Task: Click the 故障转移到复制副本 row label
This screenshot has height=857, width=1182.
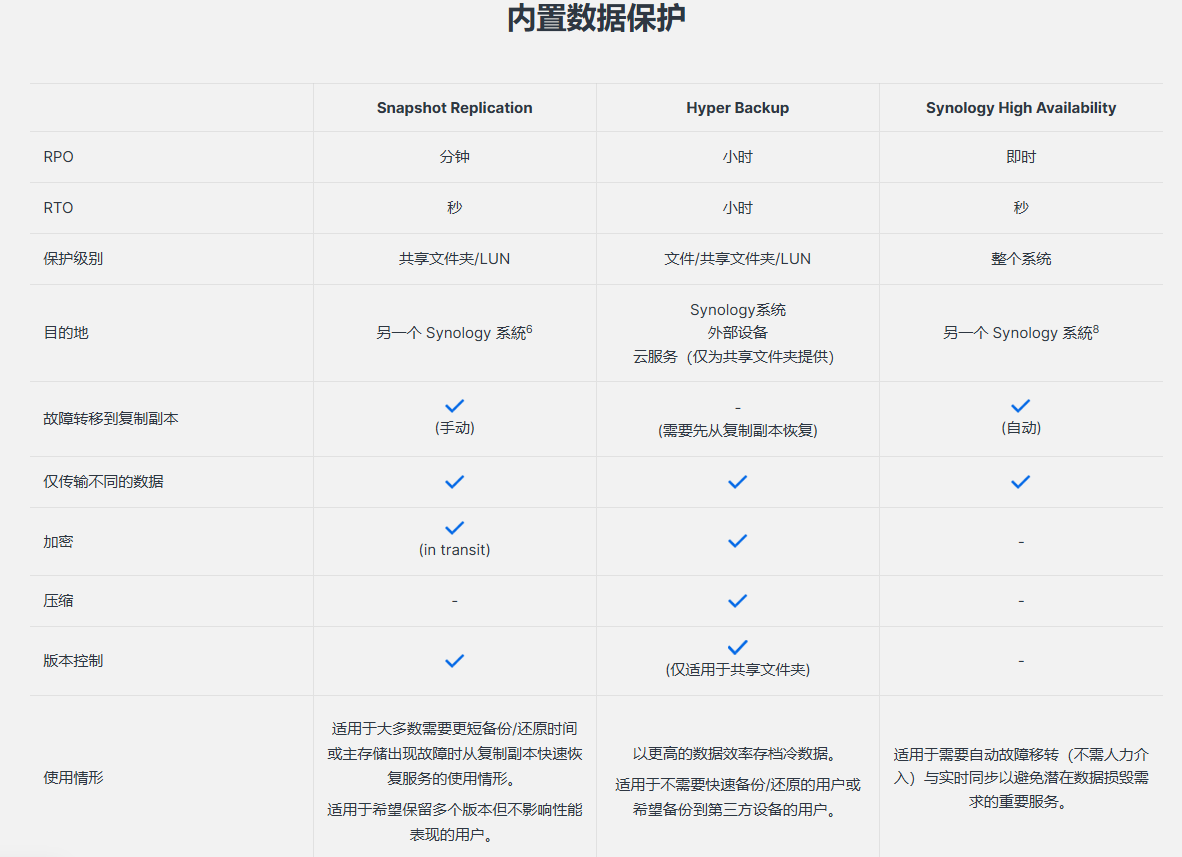Action: 111,418
